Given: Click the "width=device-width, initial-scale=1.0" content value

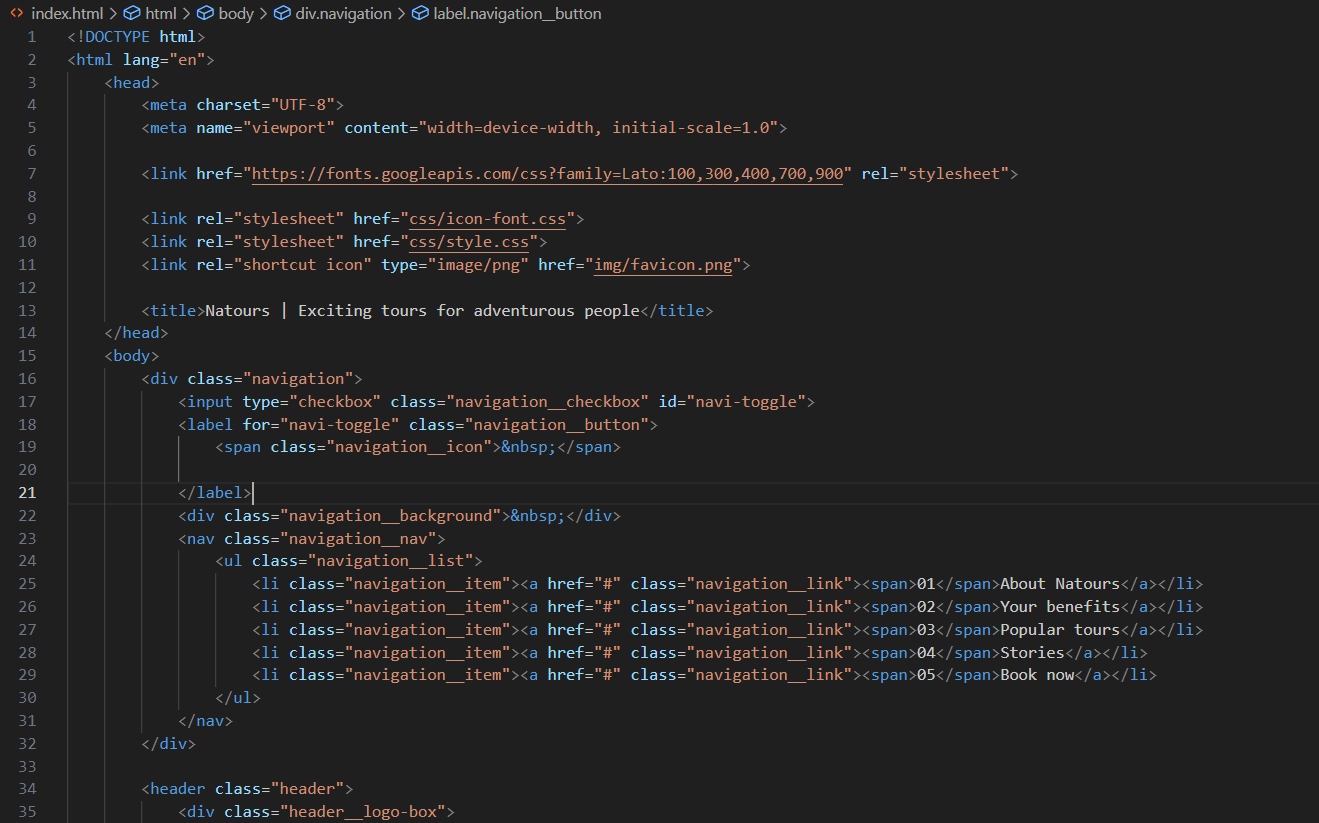Looking at the screenshot, I should click(x=598, y=128).
